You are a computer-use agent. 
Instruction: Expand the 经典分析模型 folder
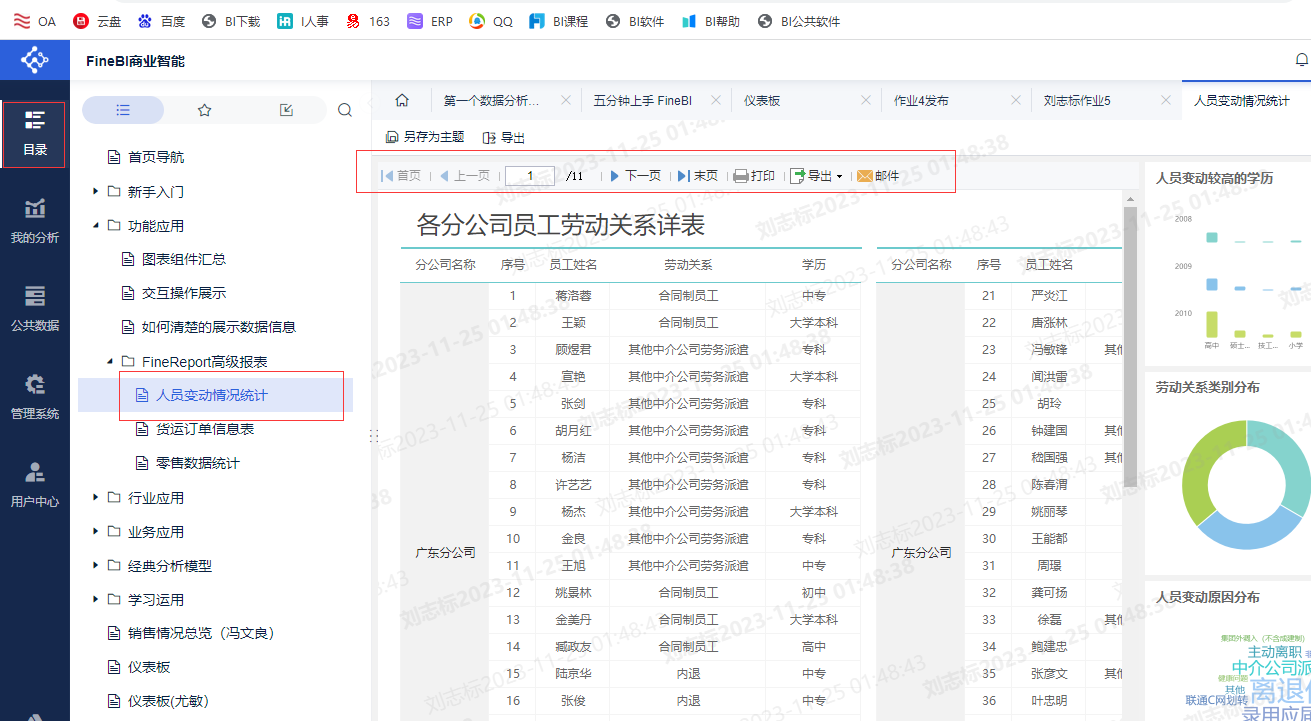coord(95,565)
